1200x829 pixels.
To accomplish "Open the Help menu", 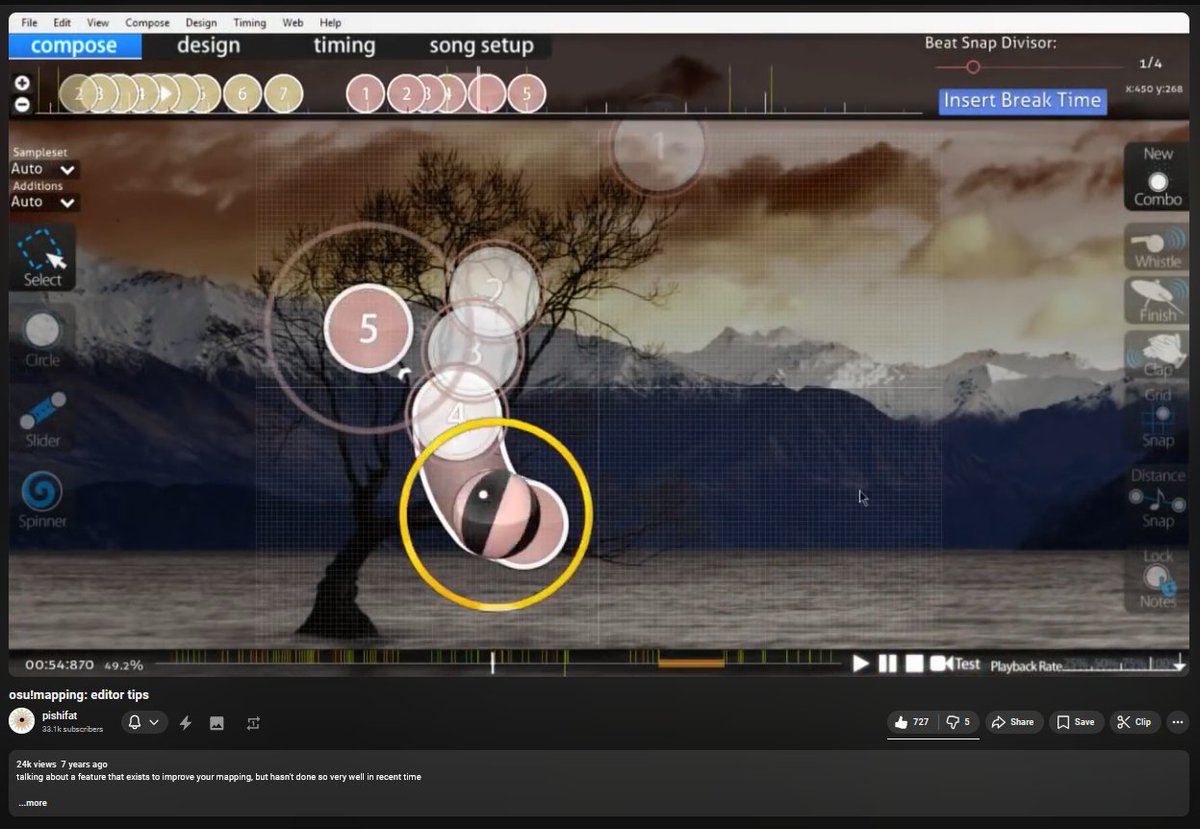I will coord(330,22).
